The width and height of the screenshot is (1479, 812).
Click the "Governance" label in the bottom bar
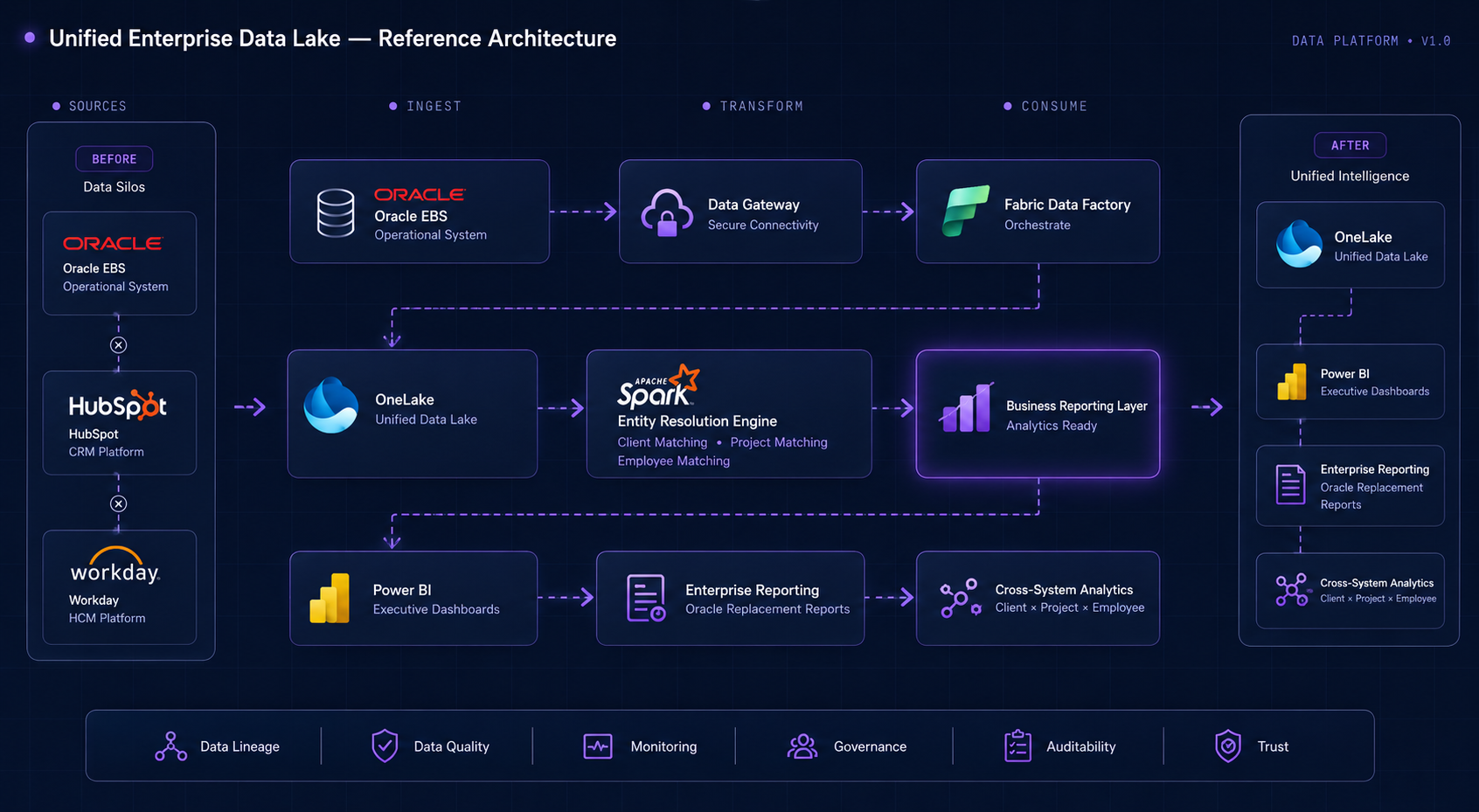[870, 746]
